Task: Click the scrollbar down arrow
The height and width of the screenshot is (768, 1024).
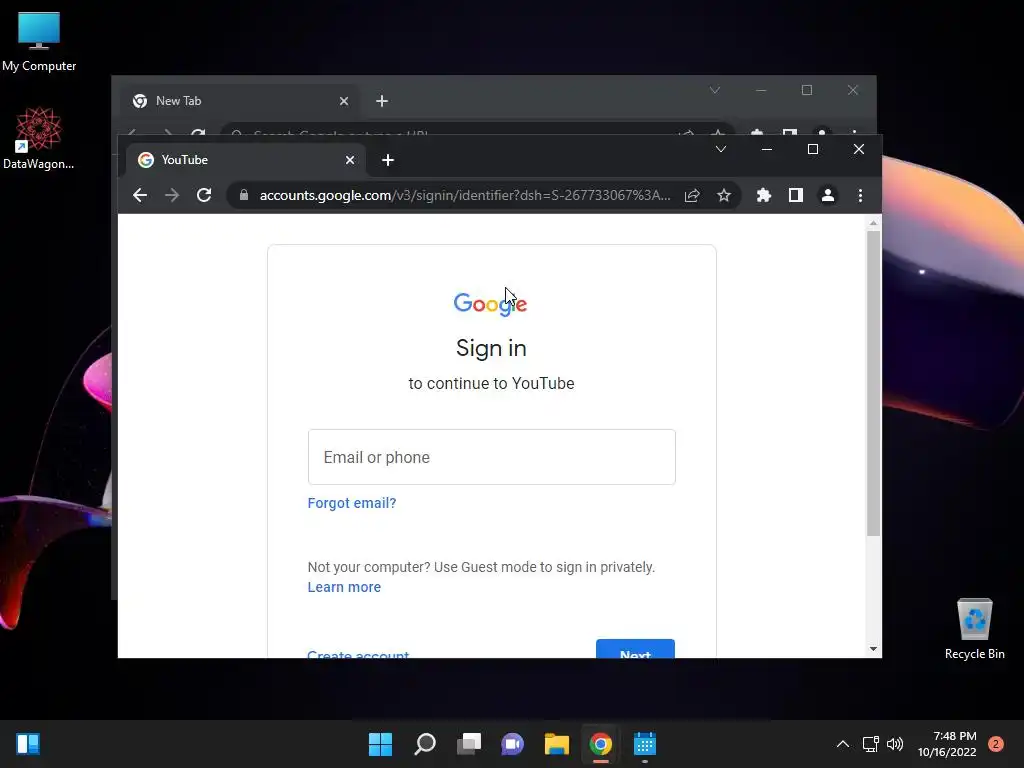Action: (873, 648)
